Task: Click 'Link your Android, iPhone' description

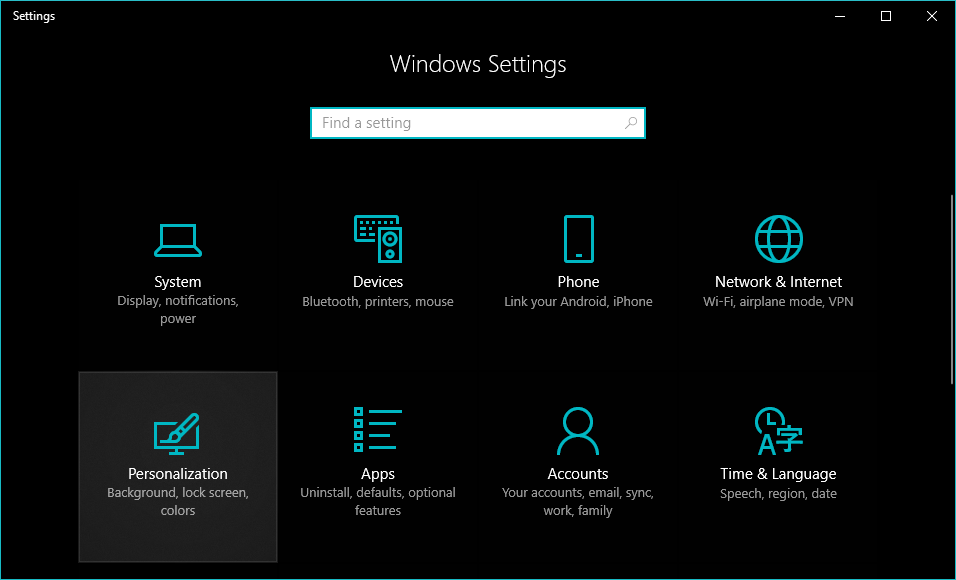Action: [578, 301]
